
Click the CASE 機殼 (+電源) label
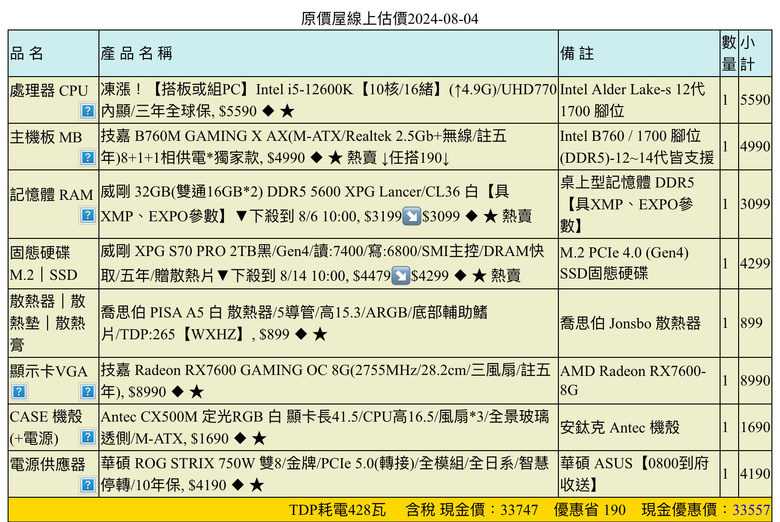(46, 427)
